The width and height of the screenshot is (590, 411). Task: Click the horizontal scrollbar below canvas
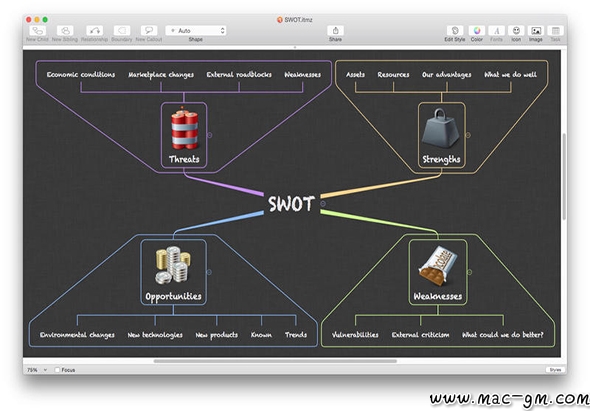[275, 361]
